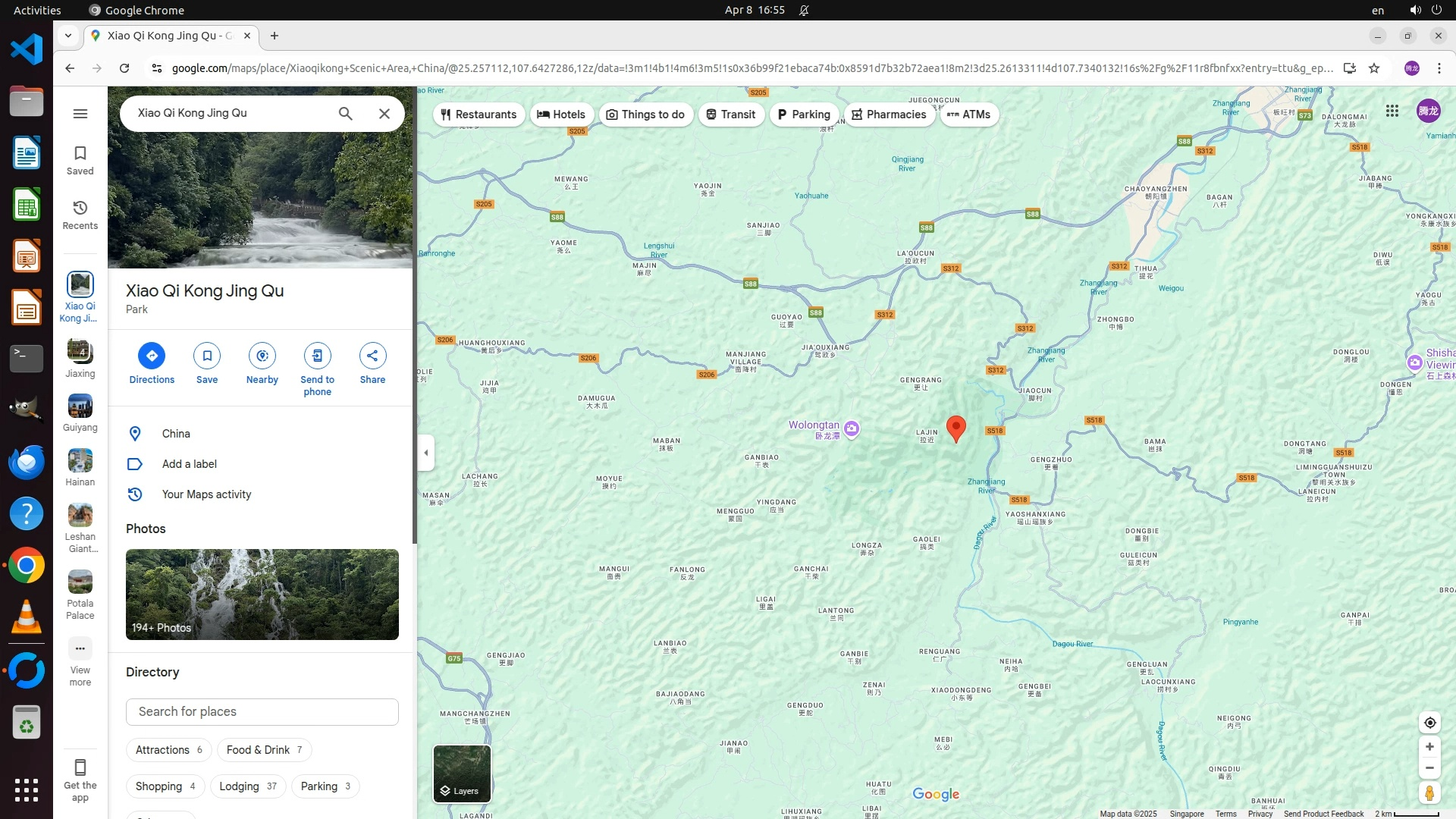
Task: Open the Street View pegman icon
Action: (x=1429, y=793)
